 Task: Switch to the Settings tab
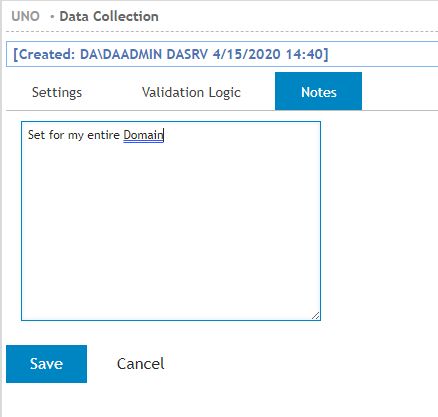[57, 92]
